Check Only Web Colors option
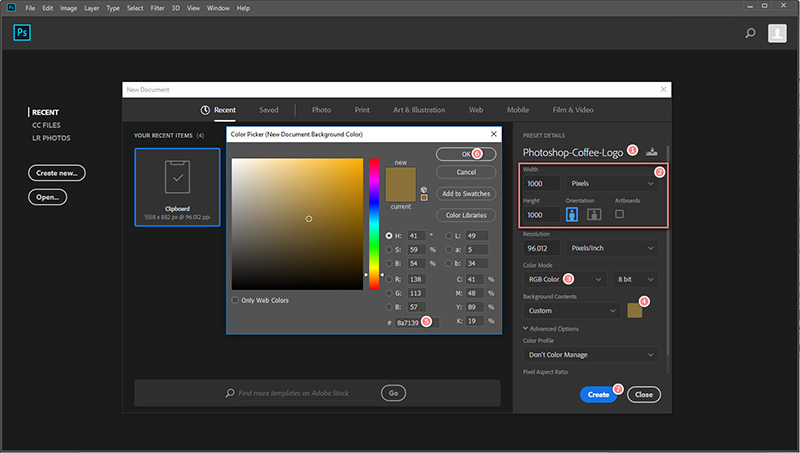 (236, 300)
